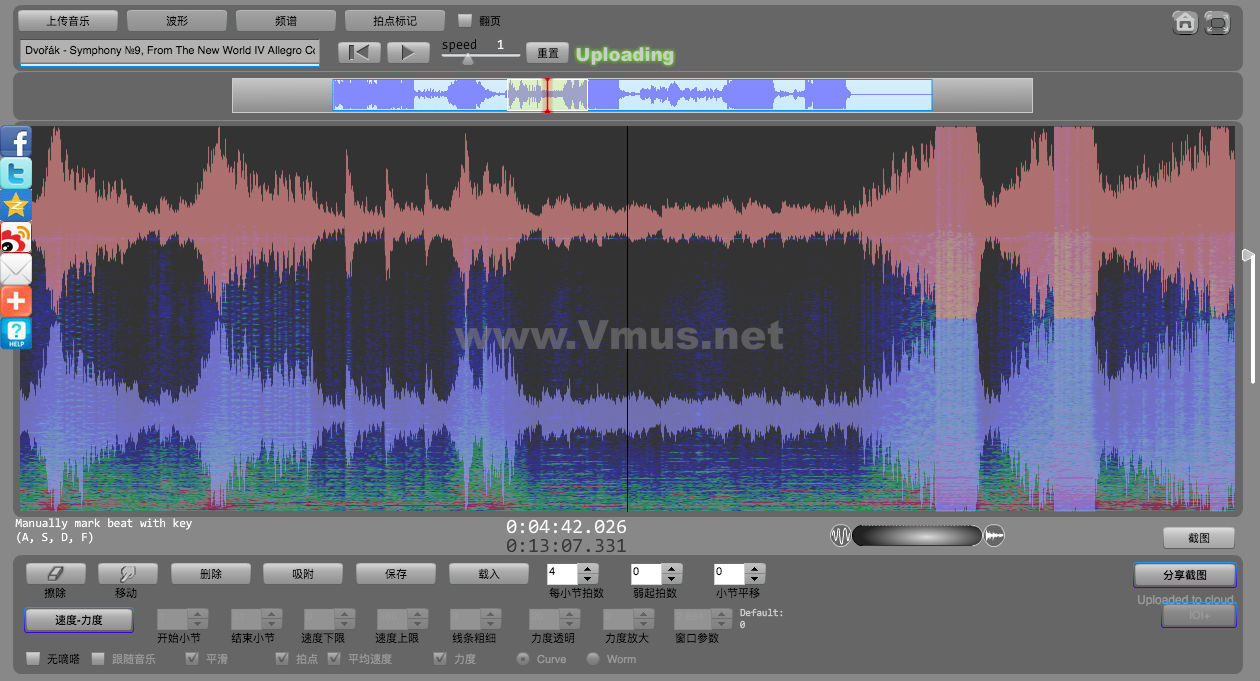
Task: Click the 上传音乐 upload music button
Action: (68, 20)
